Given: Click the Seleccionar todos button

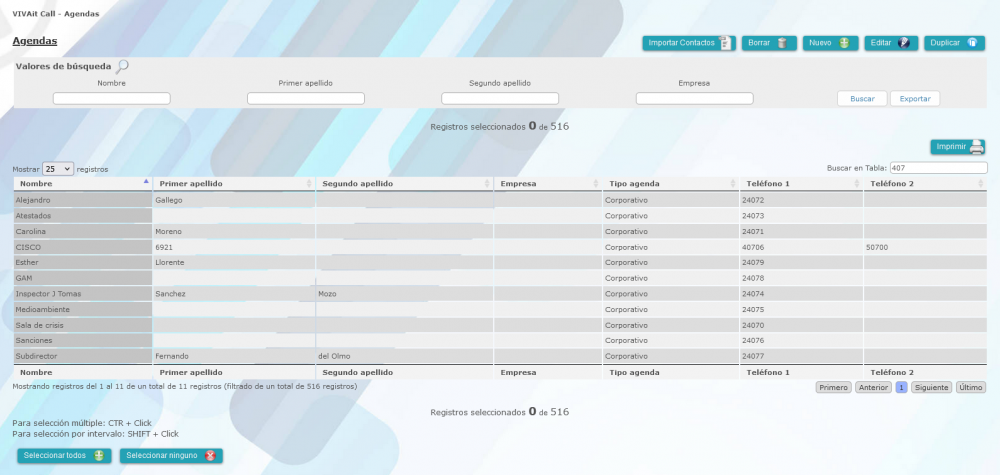Looking at the screenshot, I should [64, 456].
